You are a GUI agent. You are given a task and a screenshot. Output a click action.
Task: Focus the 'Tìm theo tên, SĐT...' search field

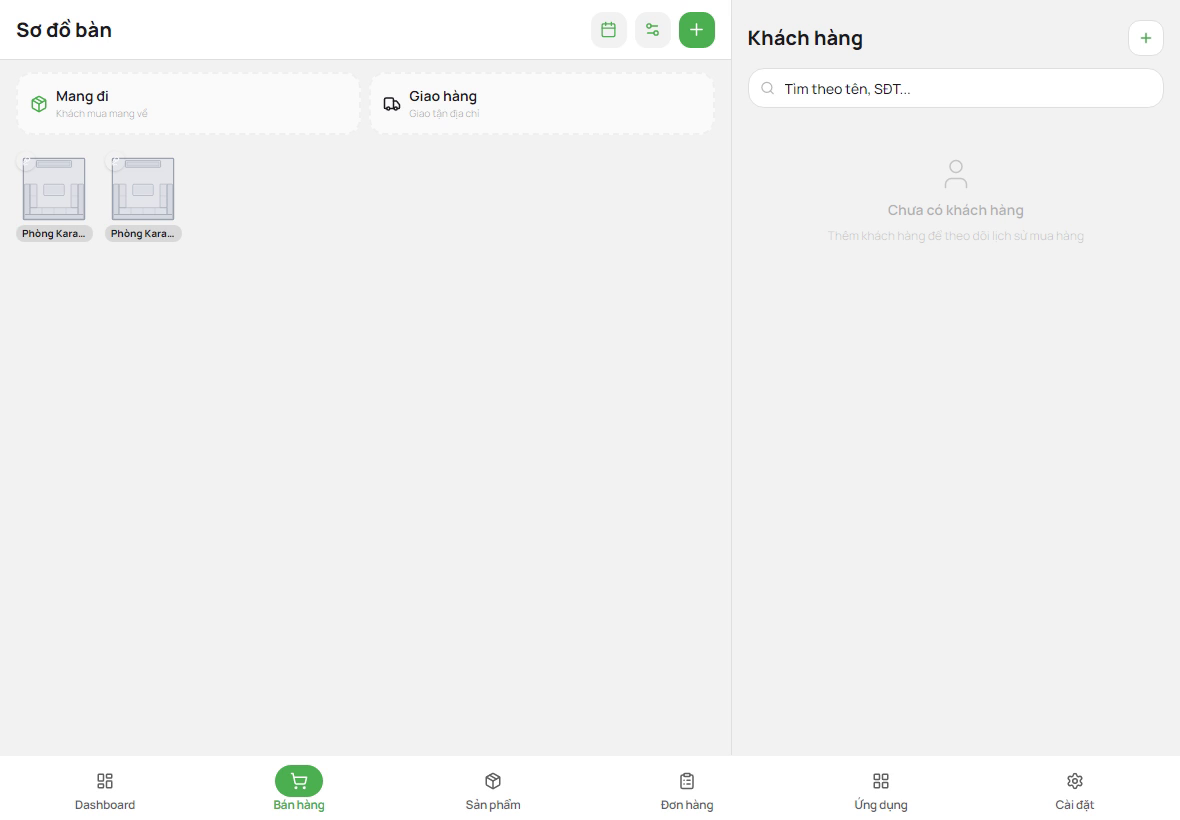(955, 88)
